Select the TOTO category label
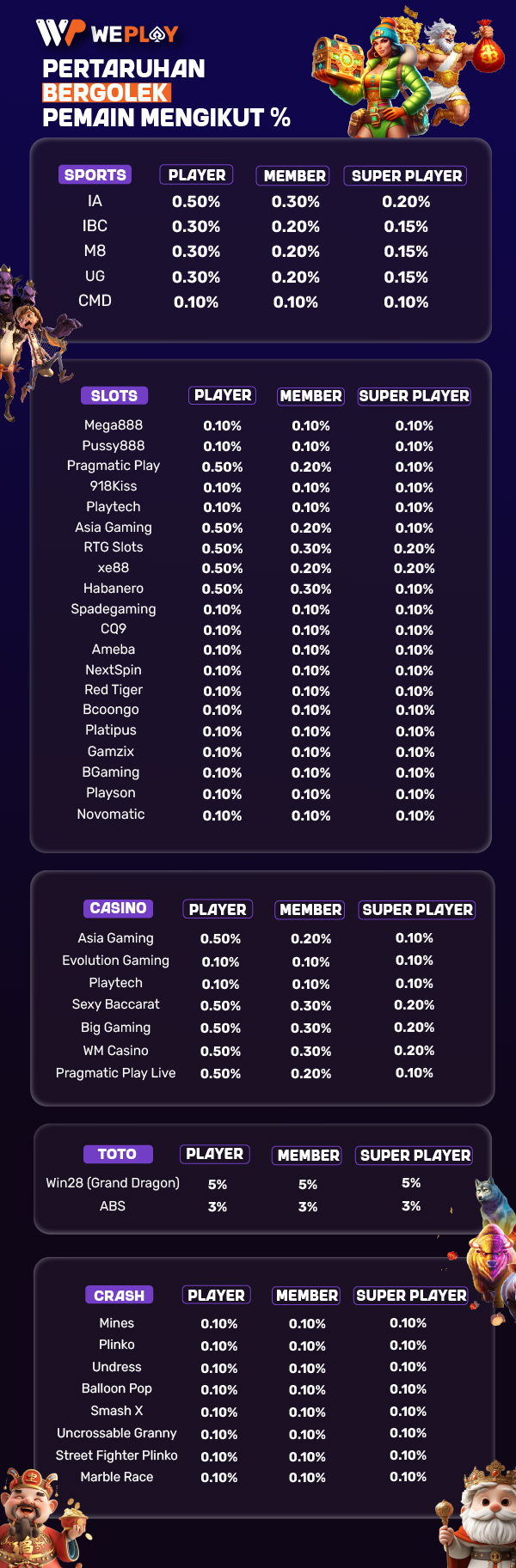This screenshot has width=516, height=1568. tap(117, 1155)
